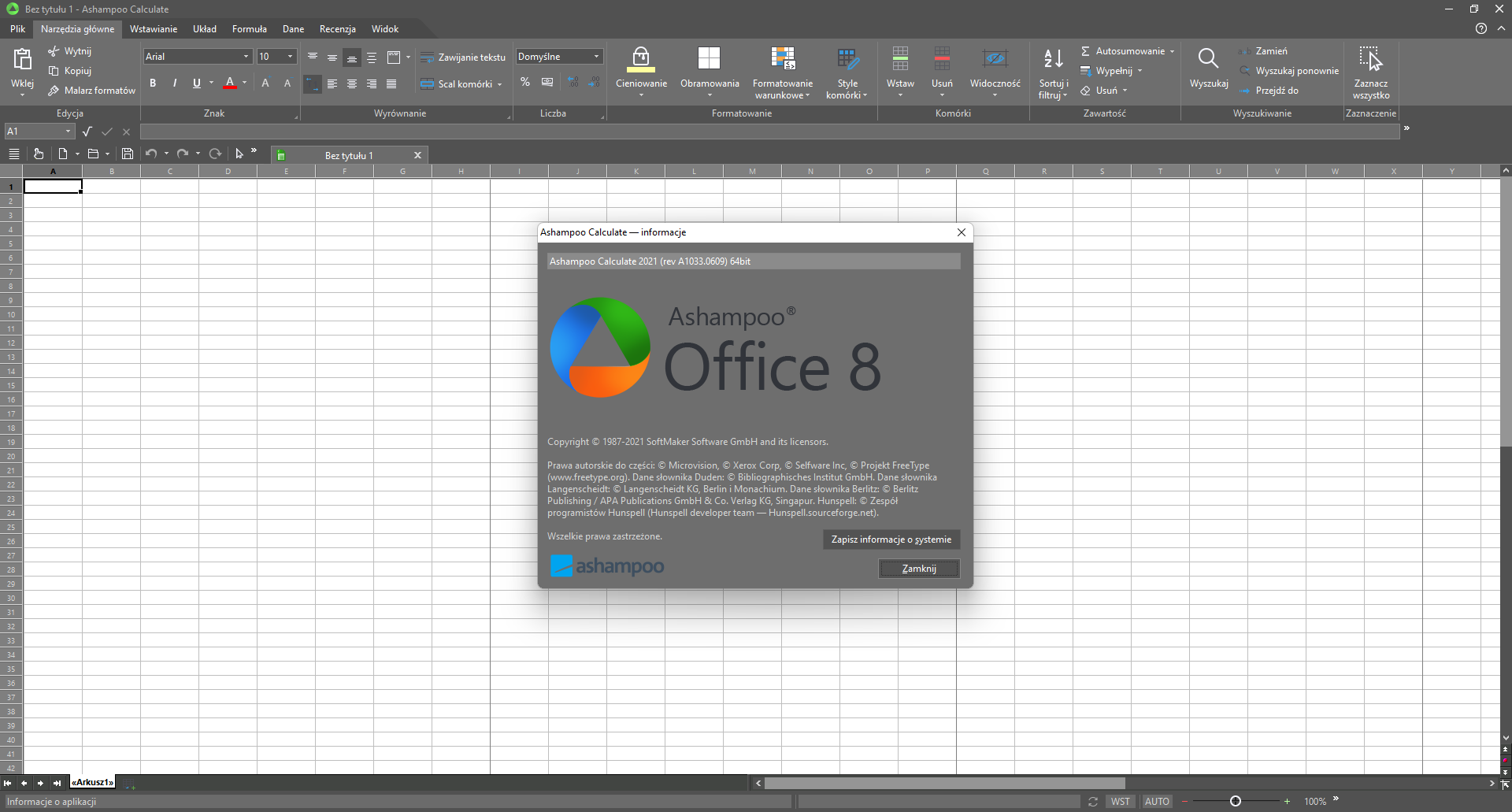
Task: Click the zoom slider handle
Action: coord(1236,802)
